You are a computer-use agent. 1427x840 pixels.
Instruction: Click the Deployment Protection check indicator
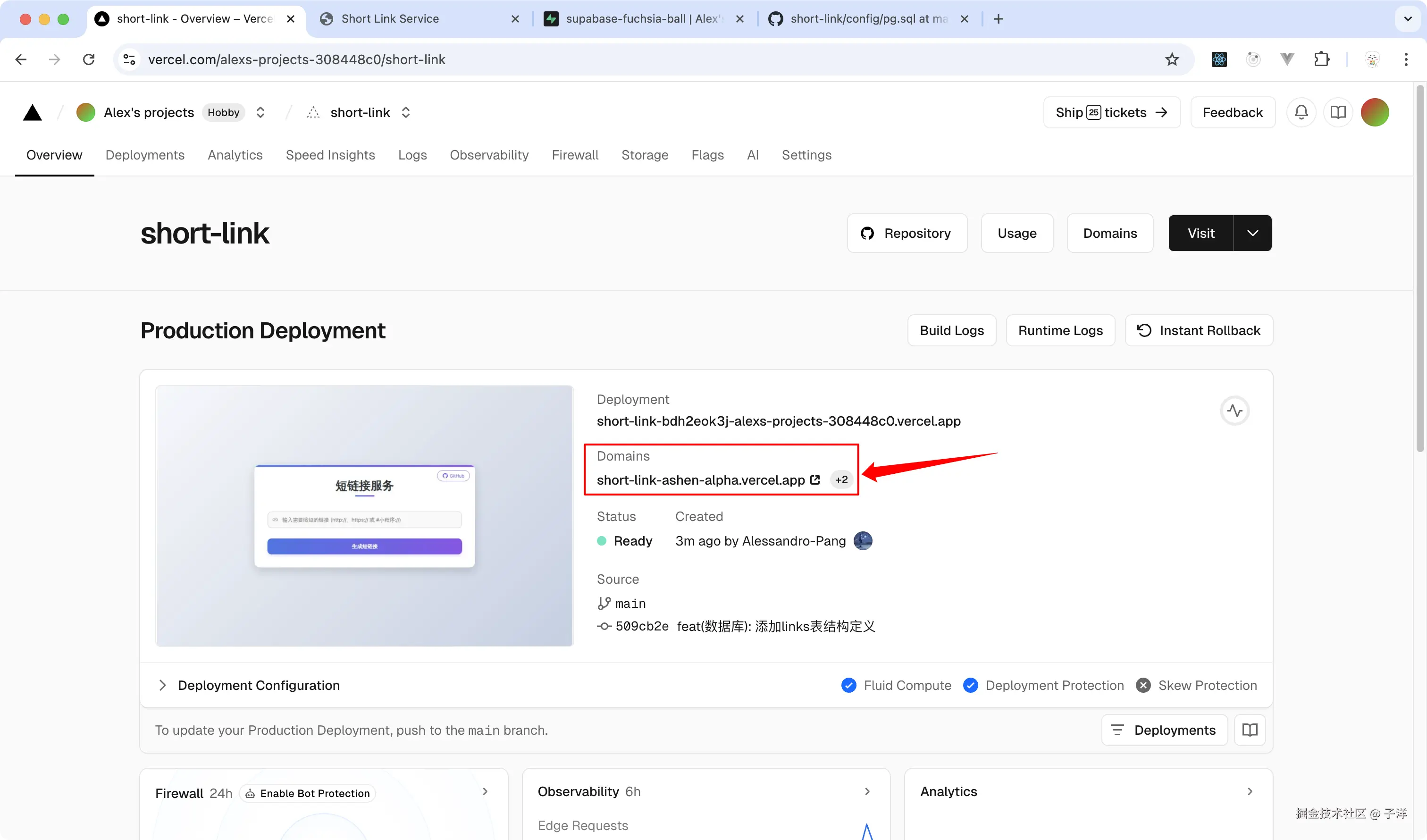click(971, 685)
